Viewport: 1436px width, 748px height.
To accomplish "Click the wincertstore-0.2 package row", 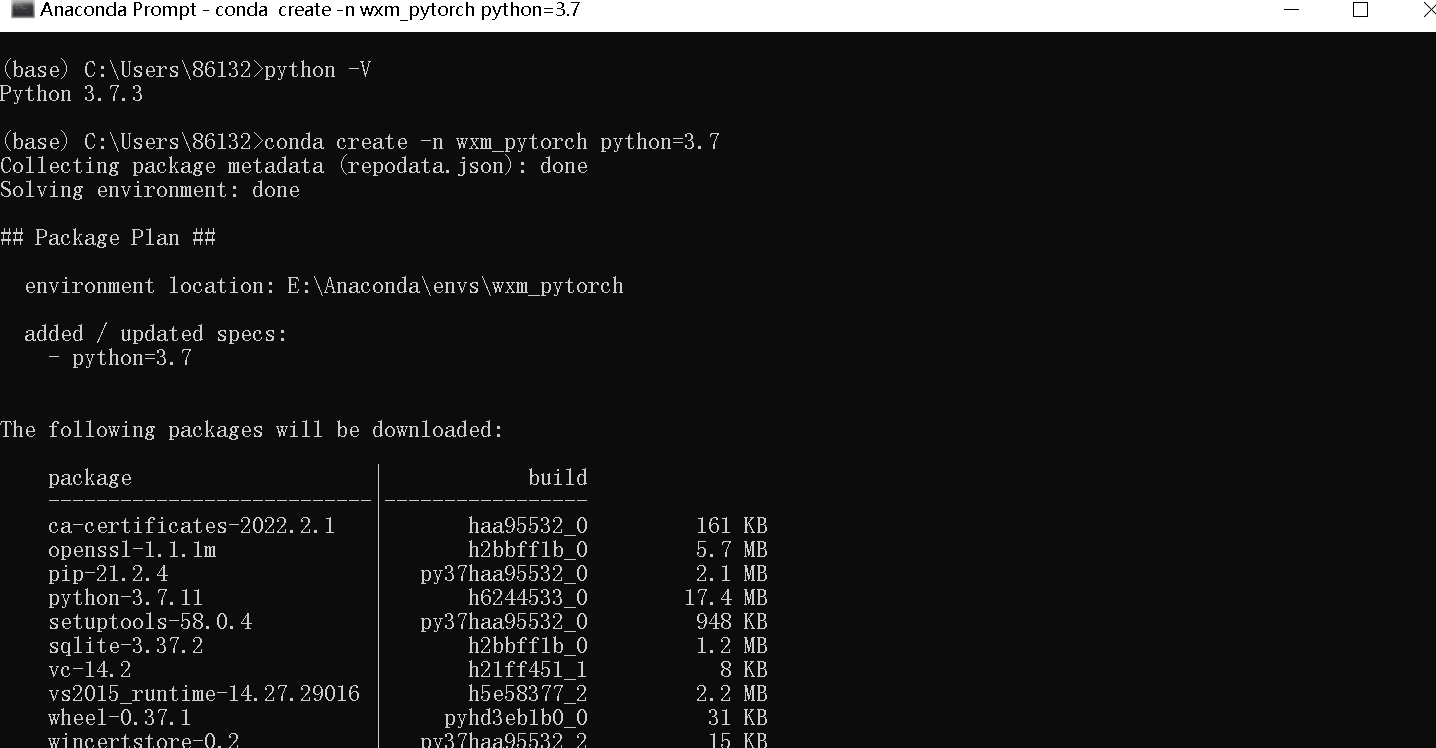I will (x=408, y=740).
